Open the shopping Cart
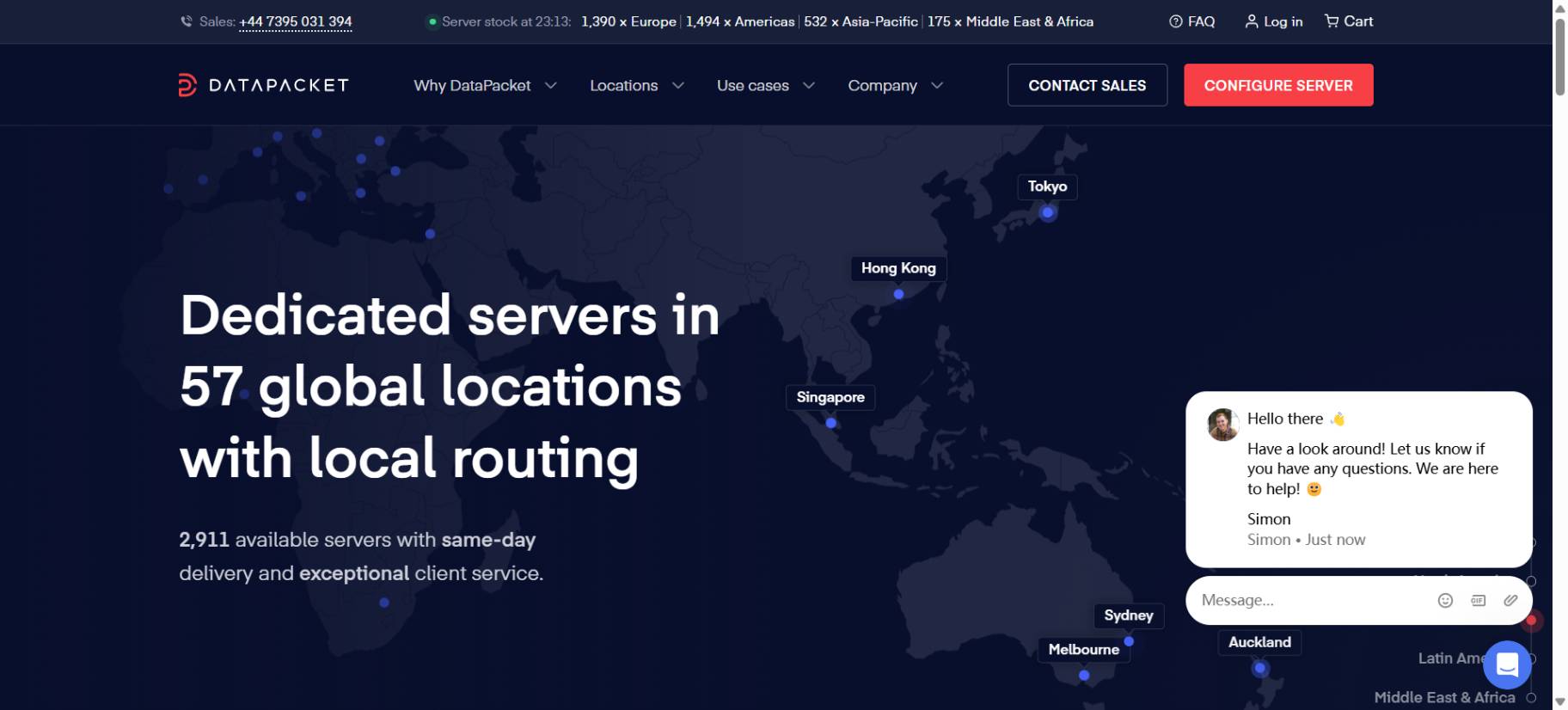The height and width of the screenshot is (710, 1568). 1349,21
